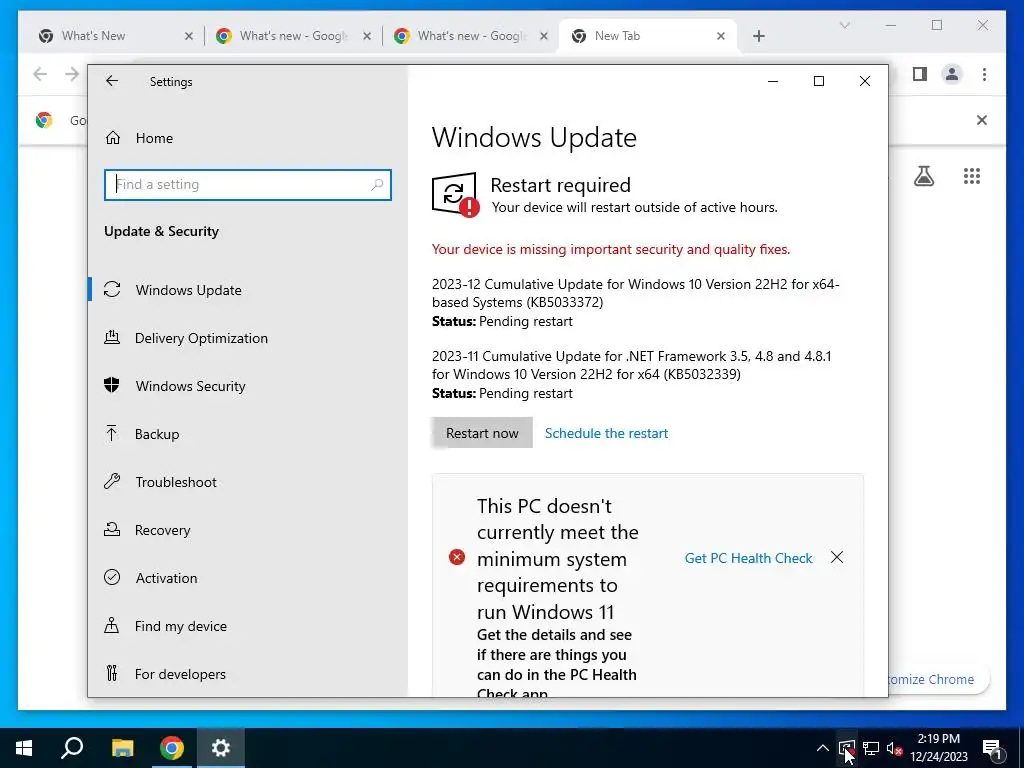Click Chrome icon on the taskbar
The image size is (1024, 768).
pos(172,748)
